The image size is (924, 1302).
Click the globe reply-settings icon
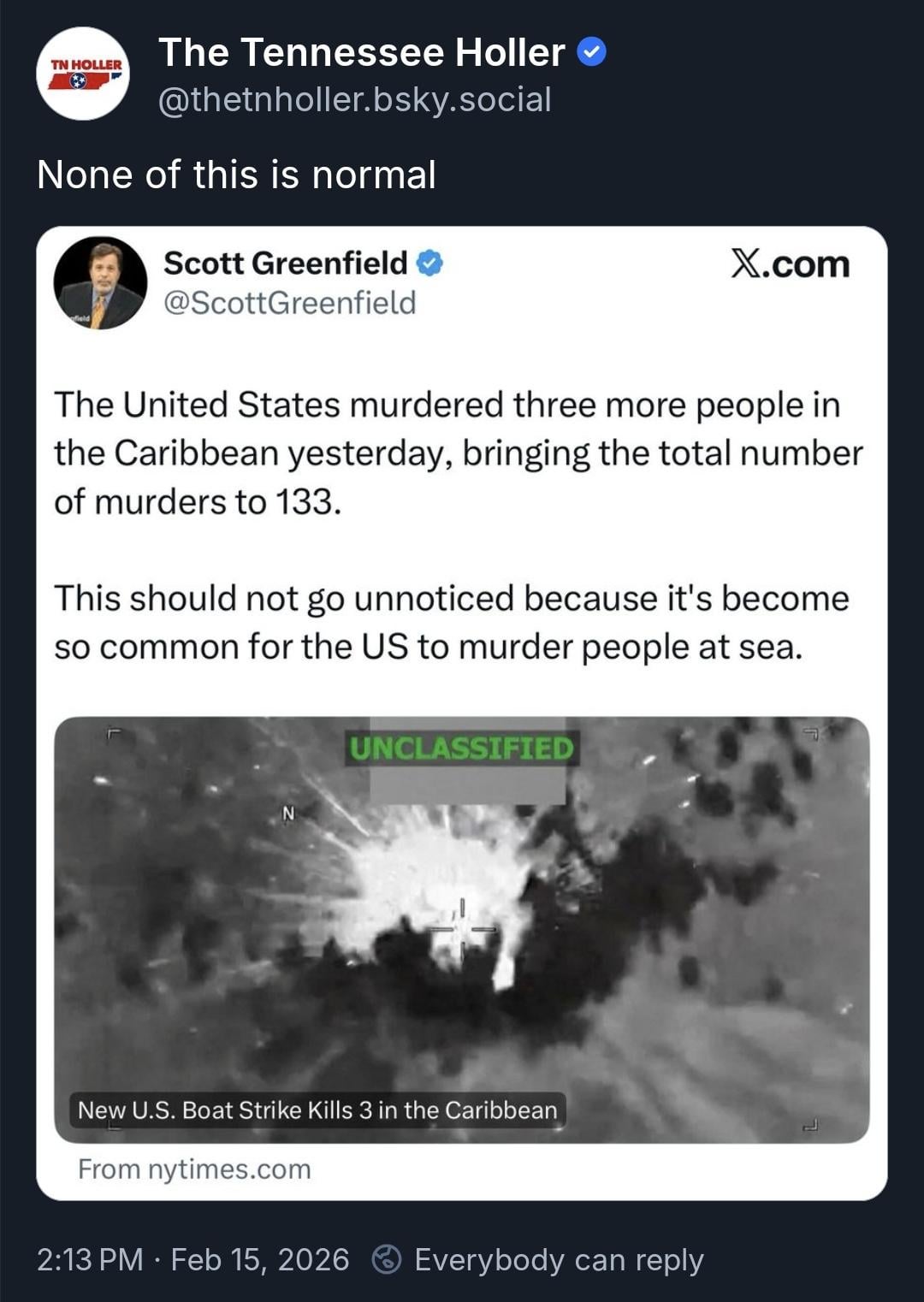pyautogui.click(x=387, y=1259)
